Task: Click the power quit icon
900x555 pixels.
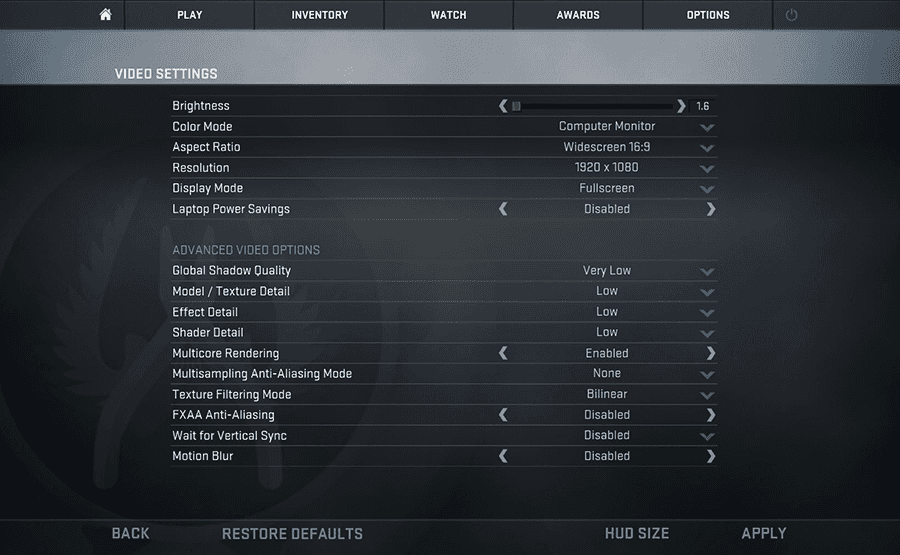Action: click(791, 15)
